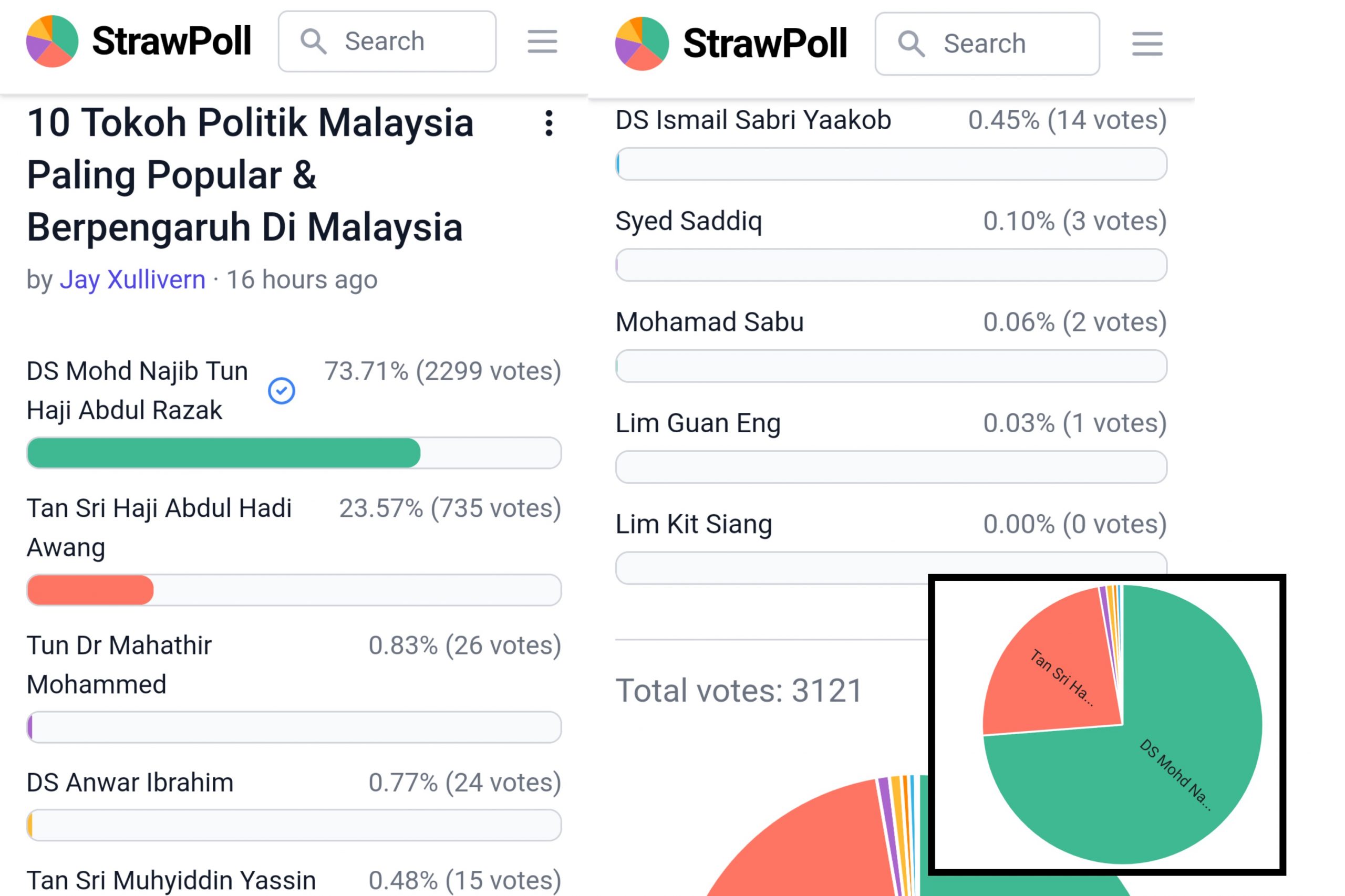Click the left StrawPoll wordmark text
The width and height of the screenshot is (1345, 896).
coord(171,41)
